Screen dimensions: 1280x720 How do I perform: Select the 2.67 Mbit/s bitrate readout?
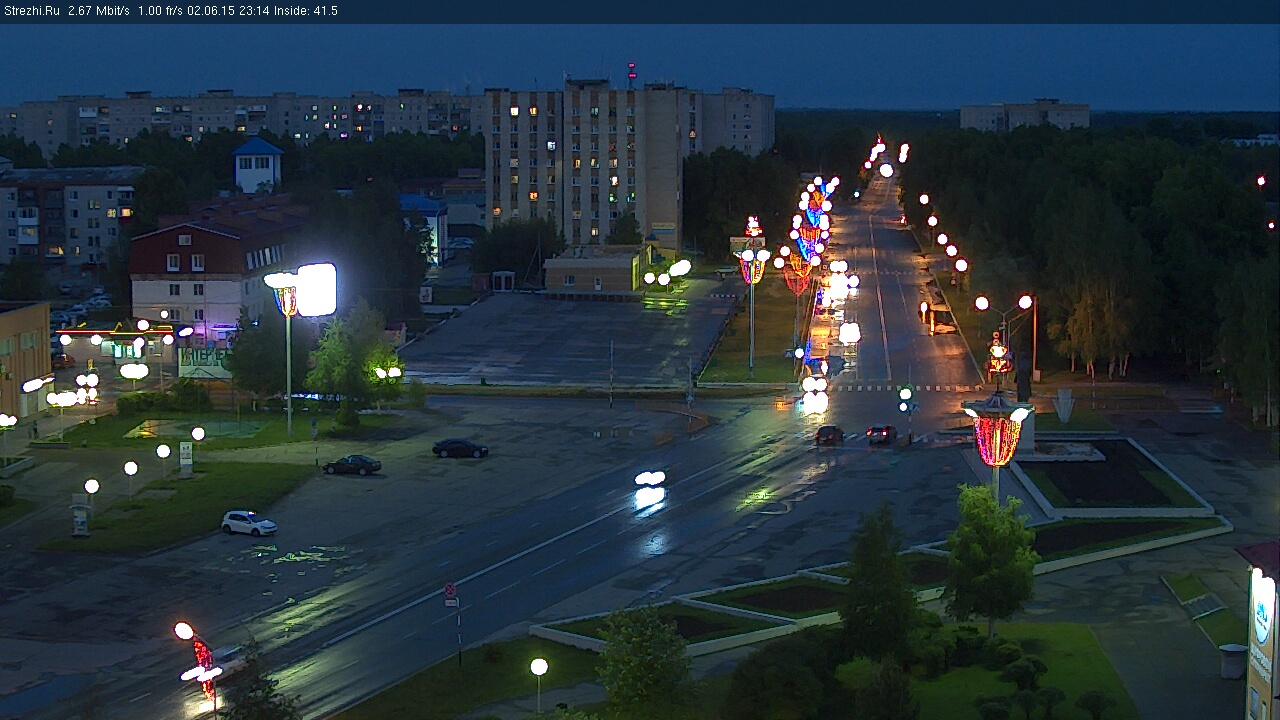99,11
